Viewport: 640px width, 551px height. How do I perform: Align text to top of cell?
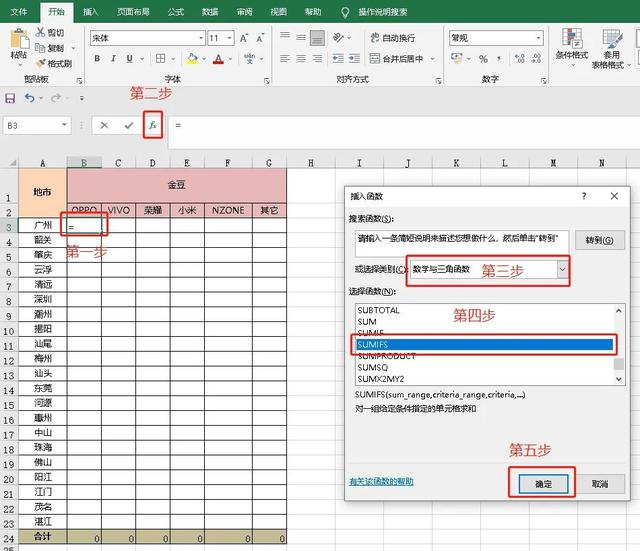pos(285,38)
